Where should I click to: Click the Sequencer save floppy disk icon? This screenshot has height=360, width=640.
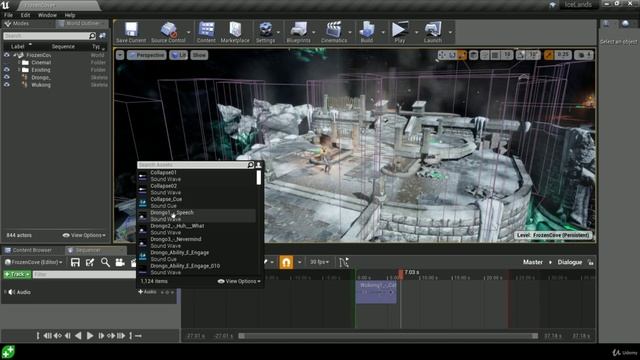[75, 262]
